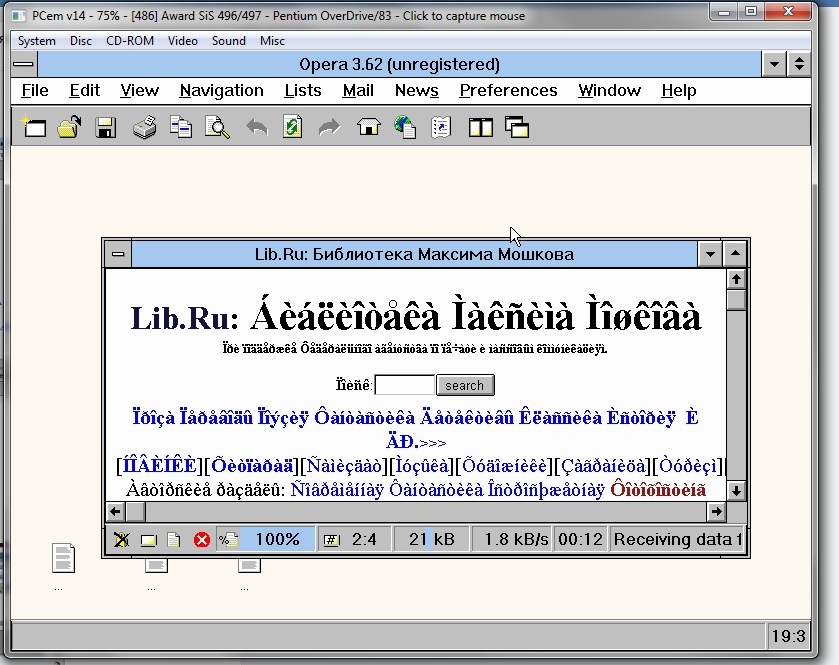Open the Preferences menu
839x665 pixels.
508,90
